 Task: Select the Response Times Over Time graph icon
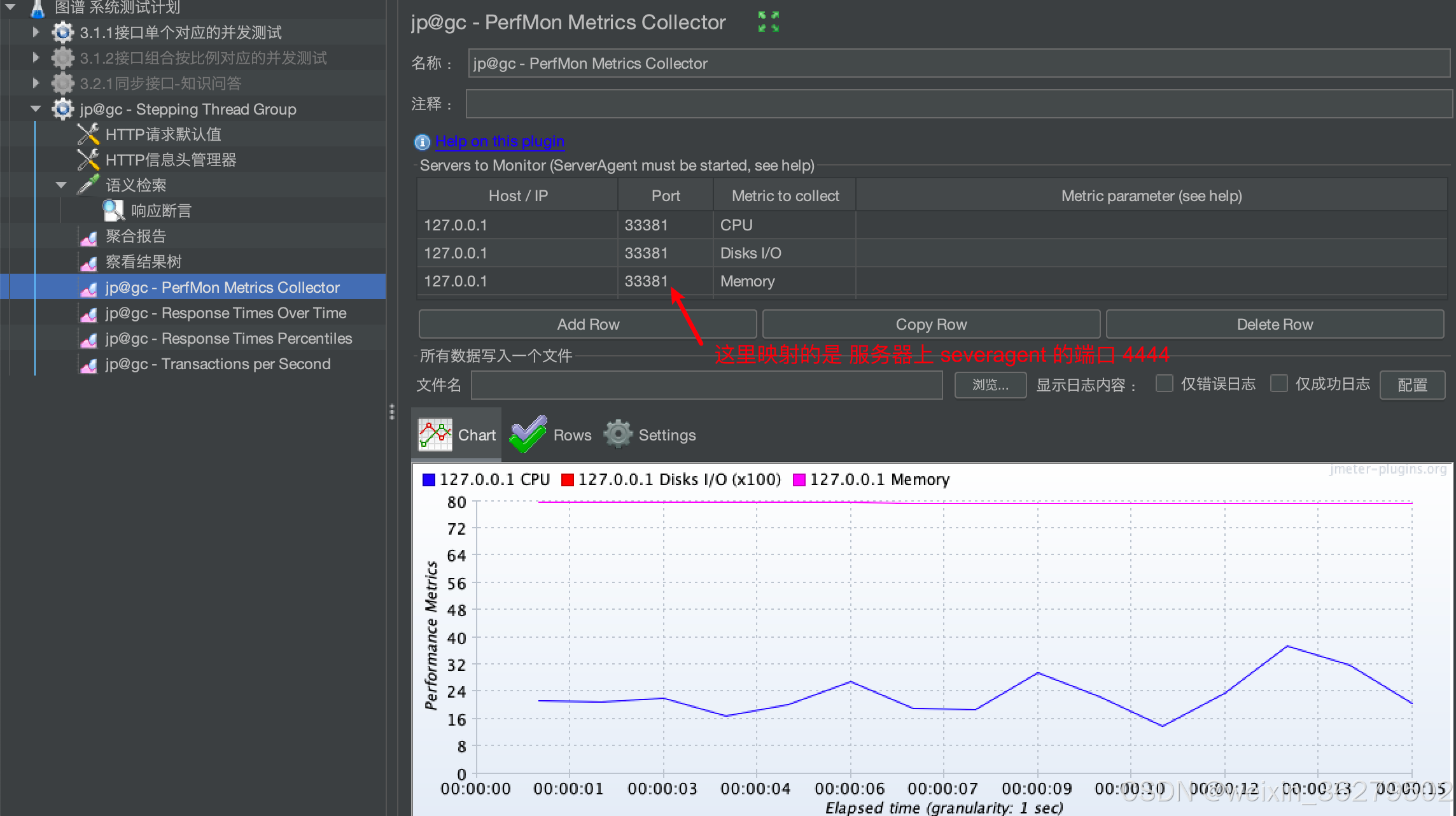pos(89,313)
